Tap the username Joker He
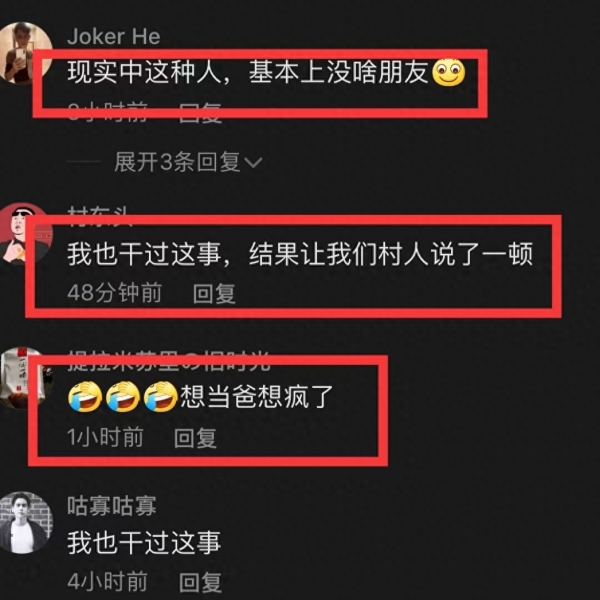The height and width of the screenshot is (600, 600). click(114, 37)
